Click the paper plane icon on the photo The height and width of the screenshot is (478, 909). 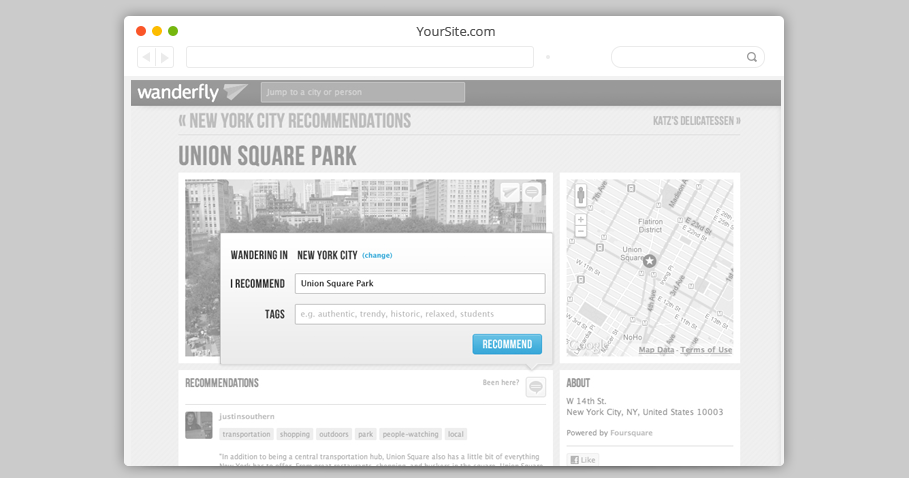(x=510, y=192)
